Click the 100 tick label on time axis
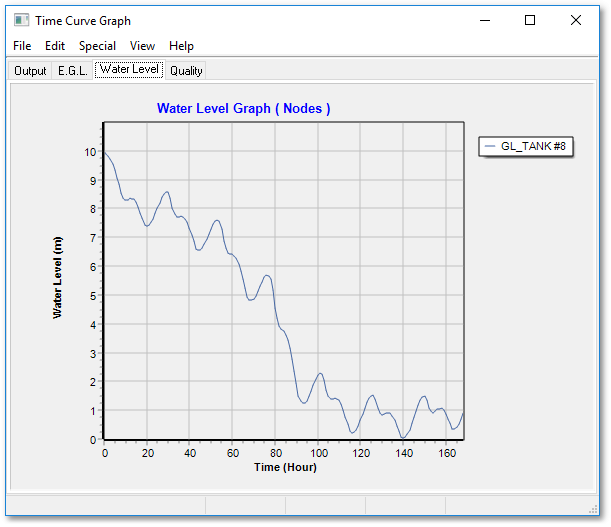Viewport: 611px width, 527px height. coord(319,453)
